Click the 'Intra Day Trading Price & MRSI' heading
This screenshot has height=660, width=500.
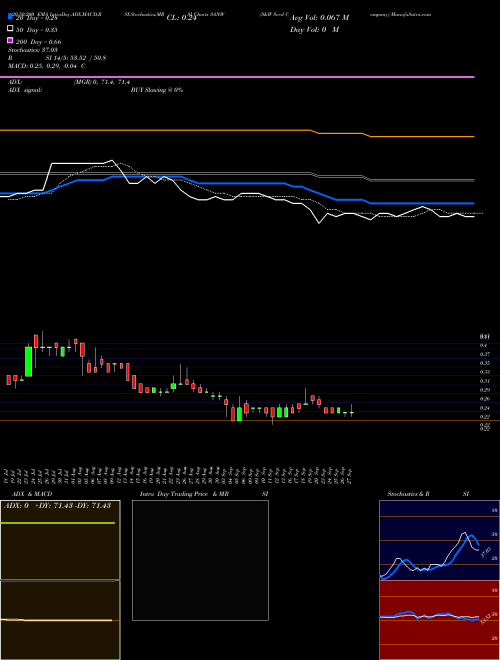[x=204, y=494]
